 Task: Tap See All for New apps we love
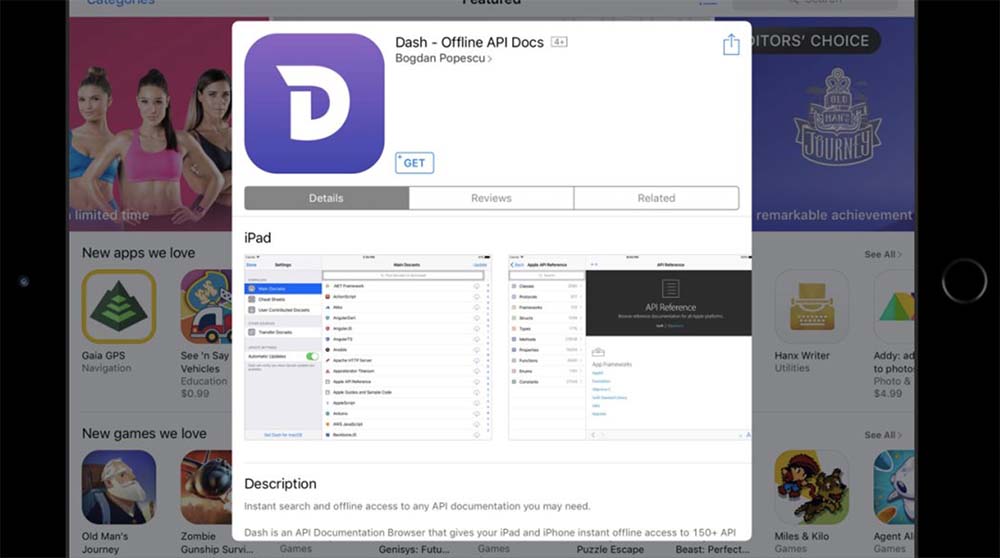883,254
